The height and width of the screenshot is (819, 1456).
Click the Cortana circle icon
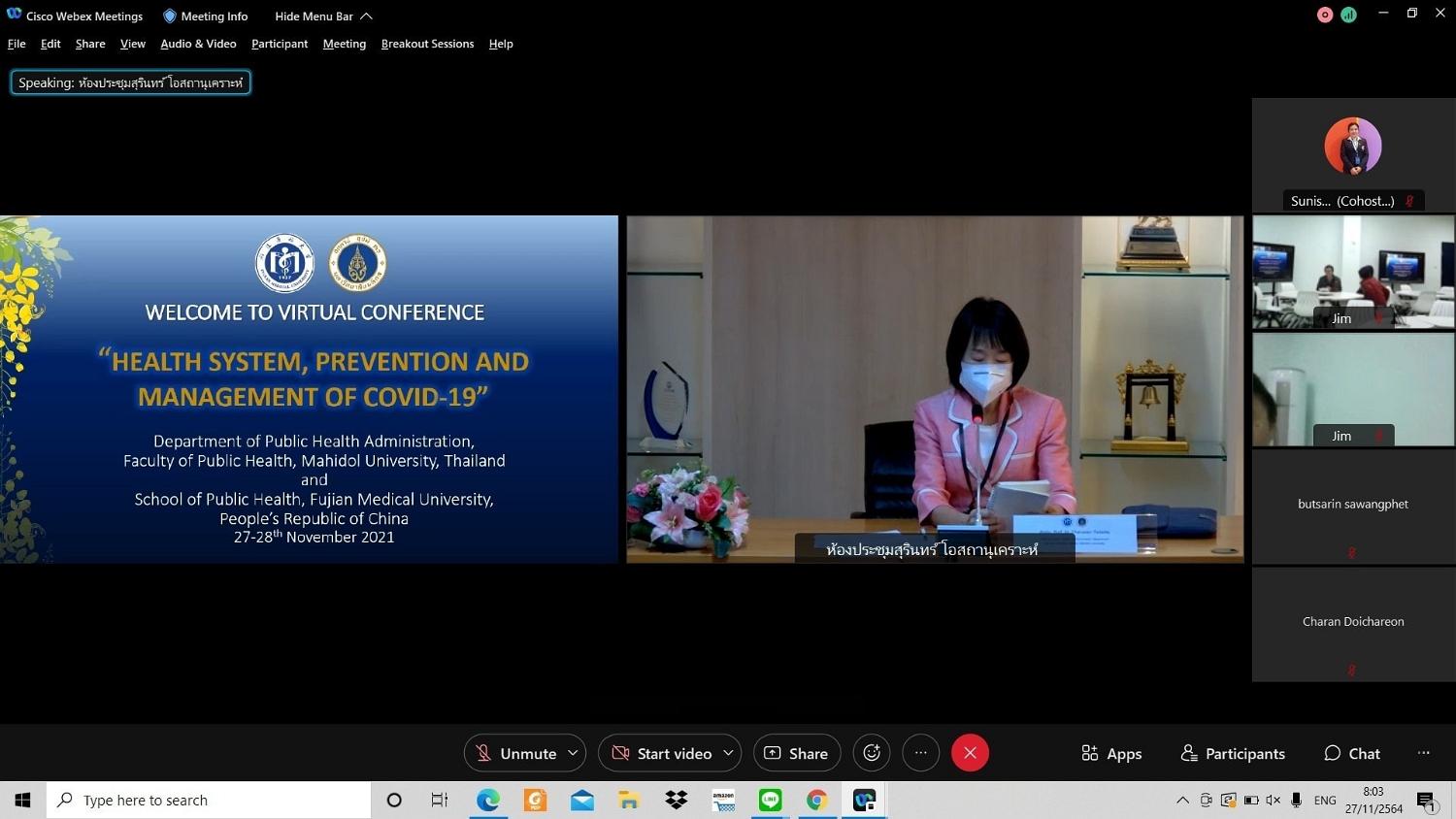(394, 801)
